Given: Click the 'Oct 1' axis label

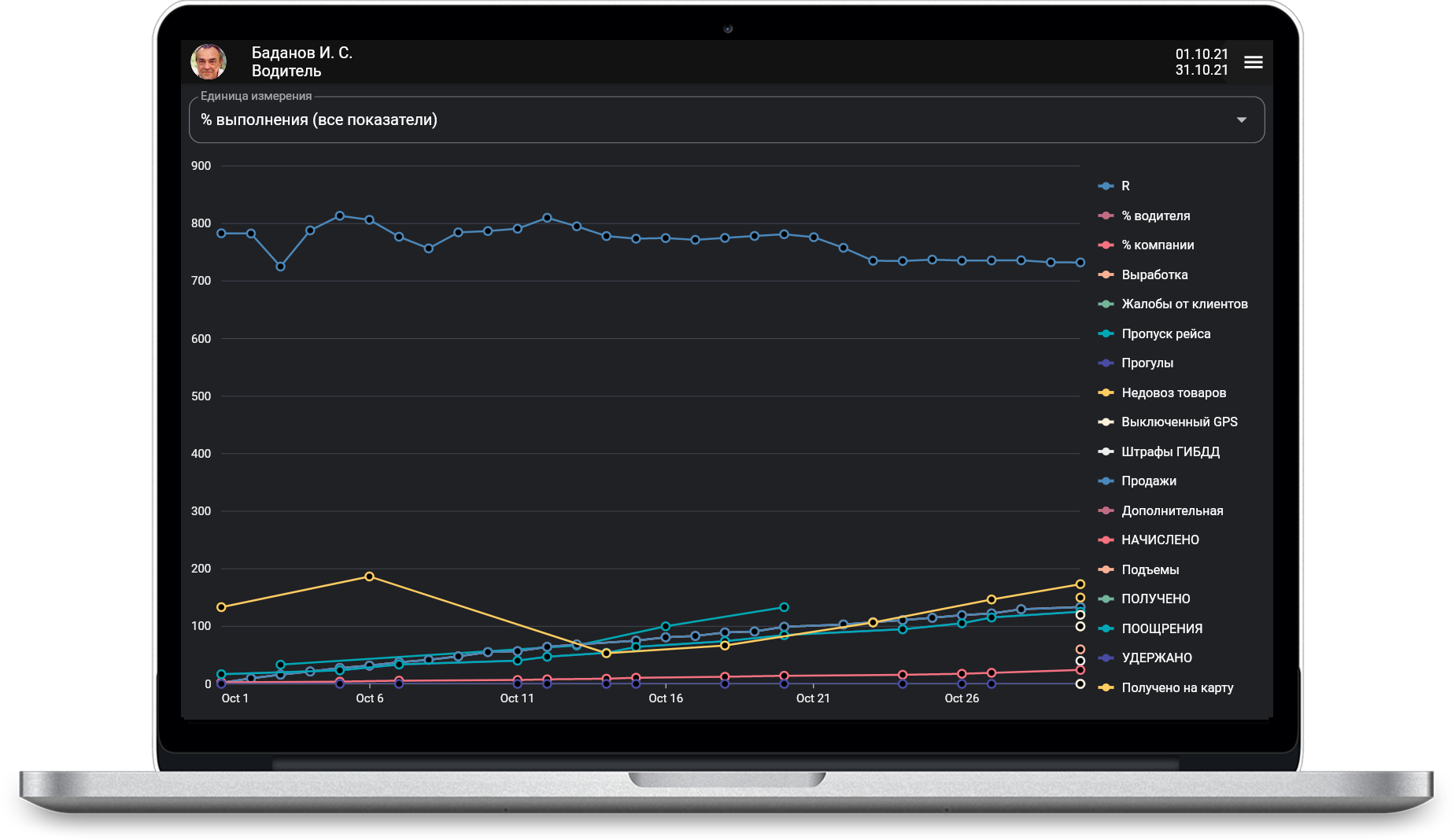Looking at the screenshot, I should 234,698.
